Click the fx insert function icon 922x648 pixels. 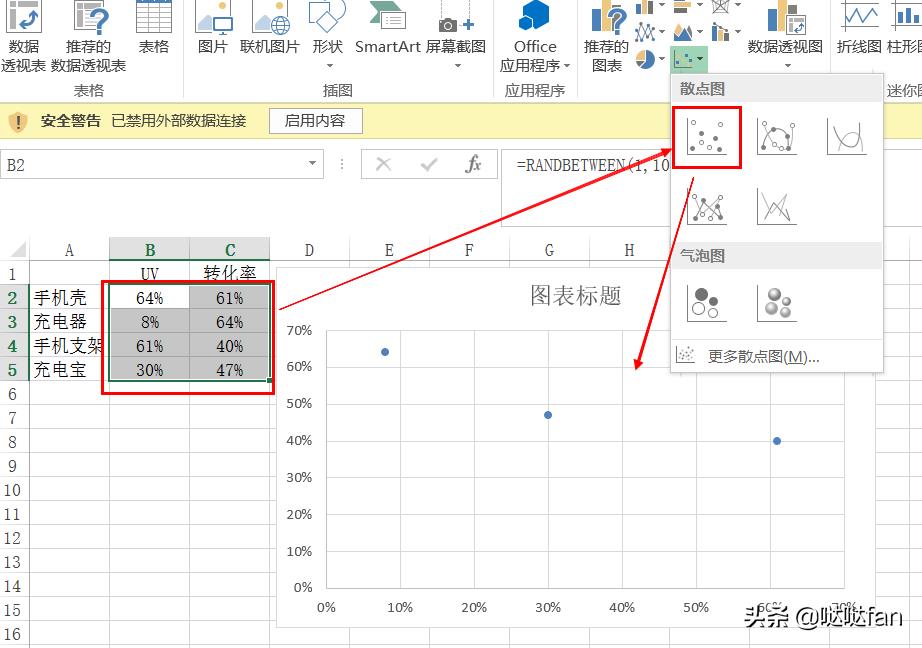point(474,165)
